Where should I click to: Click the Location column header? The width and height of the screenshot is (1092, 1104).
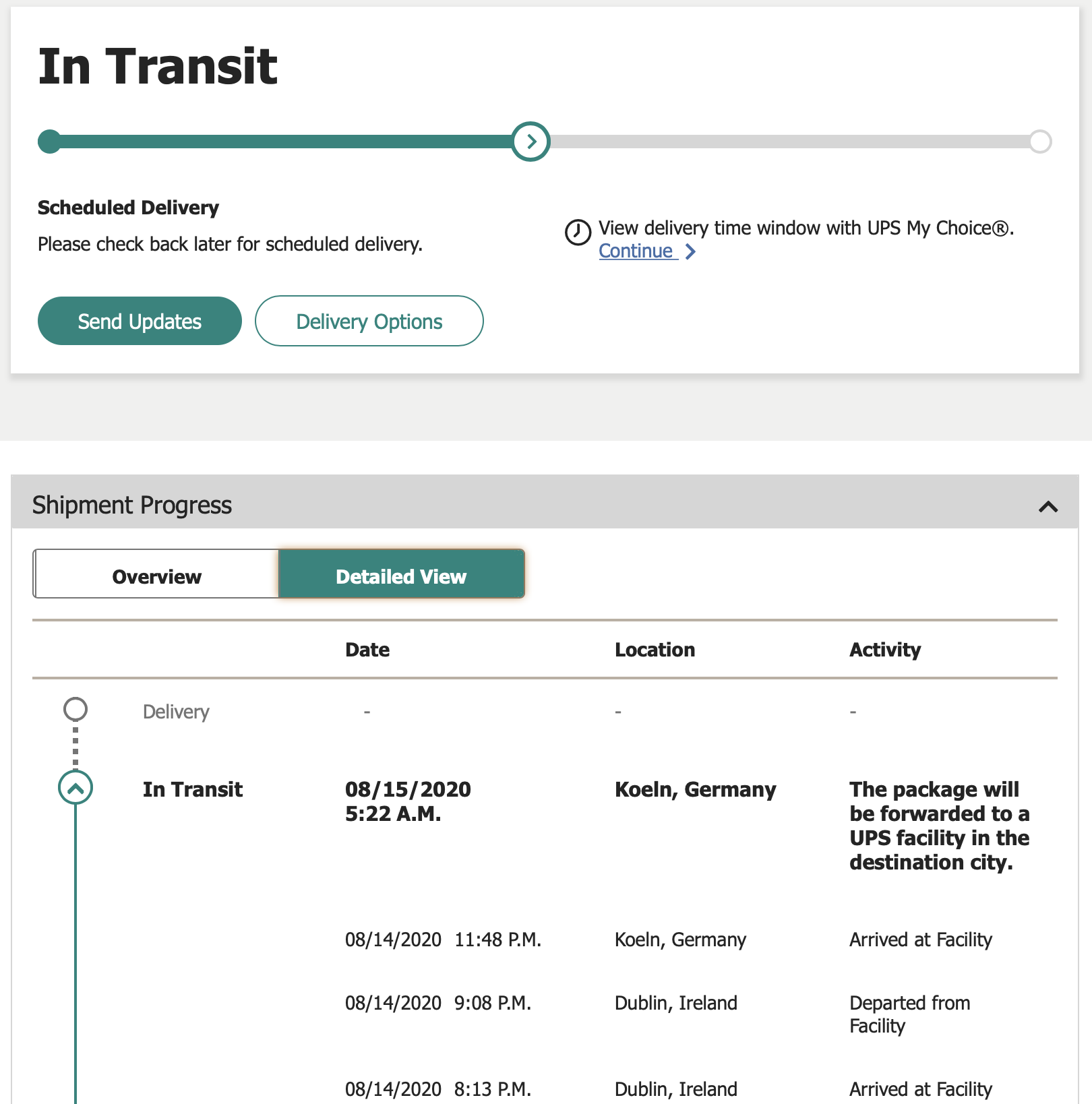[655, 650]
